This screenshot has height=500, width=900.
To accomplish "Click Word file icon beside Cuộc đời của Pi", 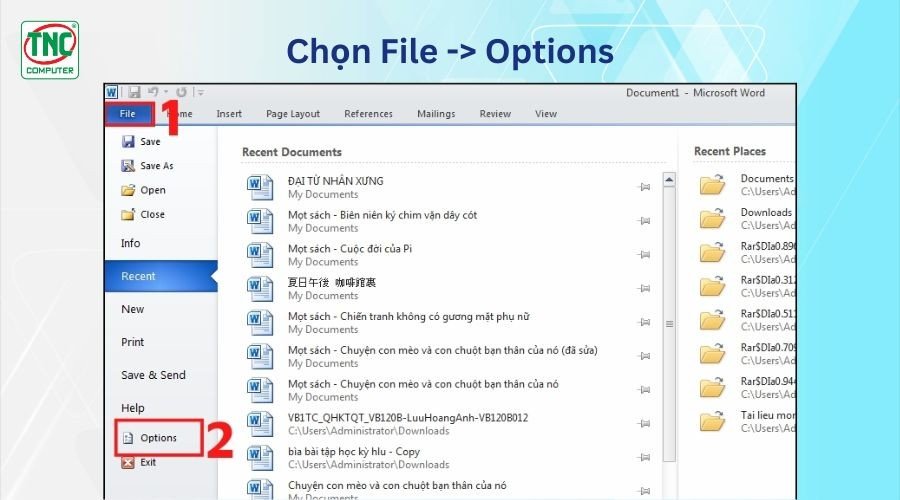I will 260,255.
